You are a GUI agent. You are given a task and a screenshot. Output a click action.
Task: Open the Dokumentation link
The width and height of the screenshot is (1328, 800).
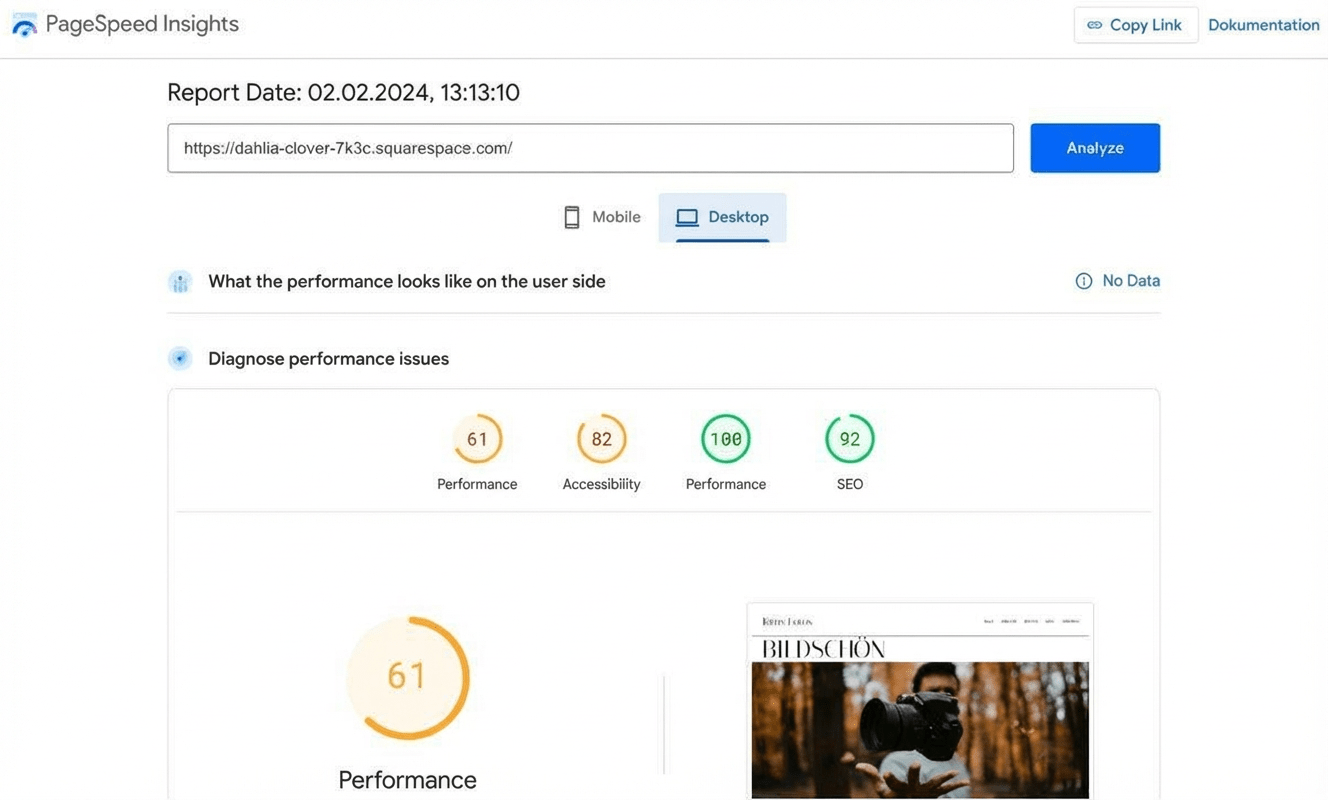pos(1263,25)
